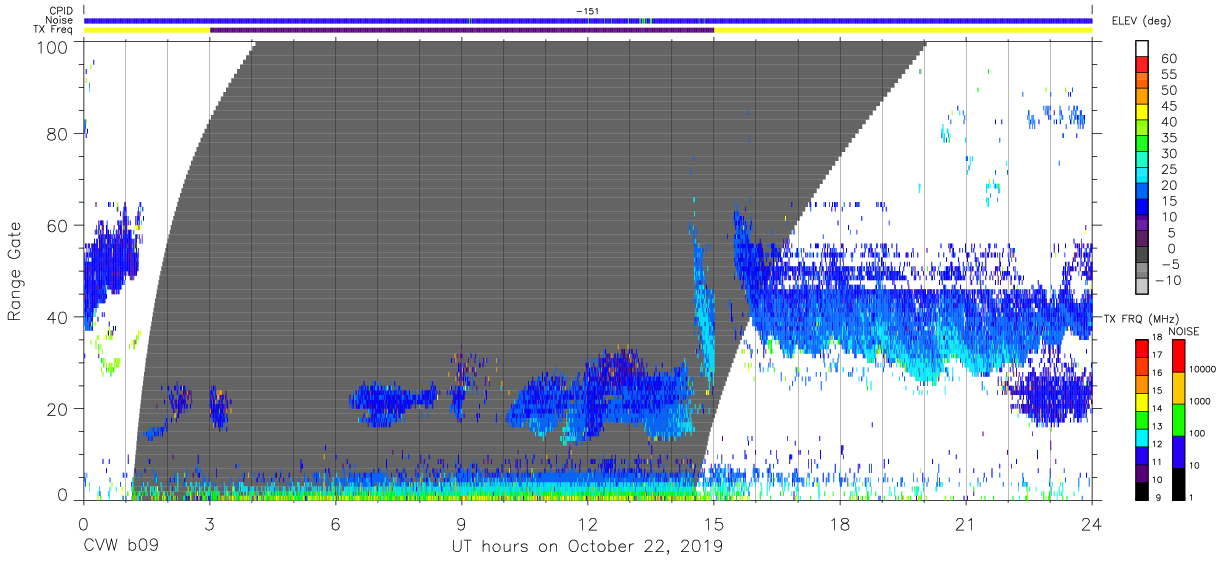This screenshot has width=1228, height=567.
Task: Click the 9 label on TX FRQ bar
Action: [1158, 498]
